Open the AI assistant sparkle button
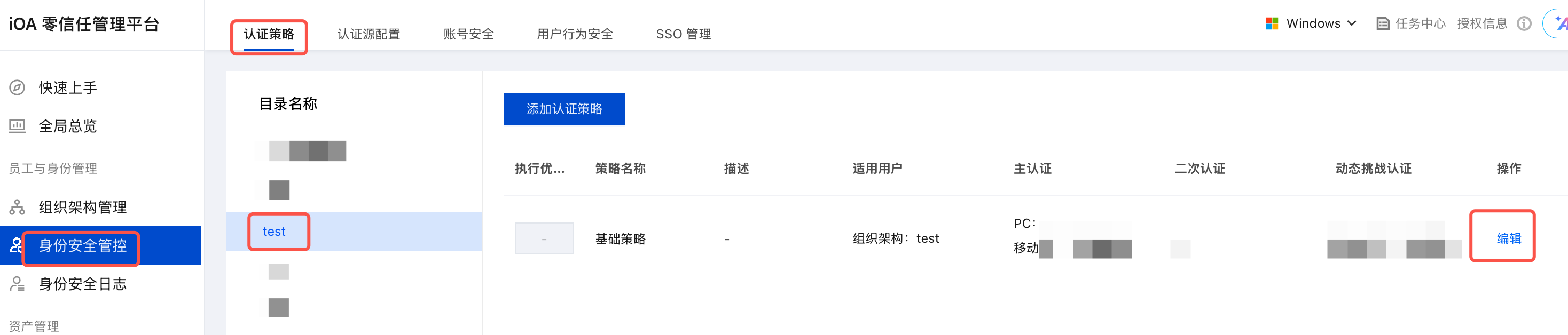The image size is (1568, 335). coord(1558,23)
